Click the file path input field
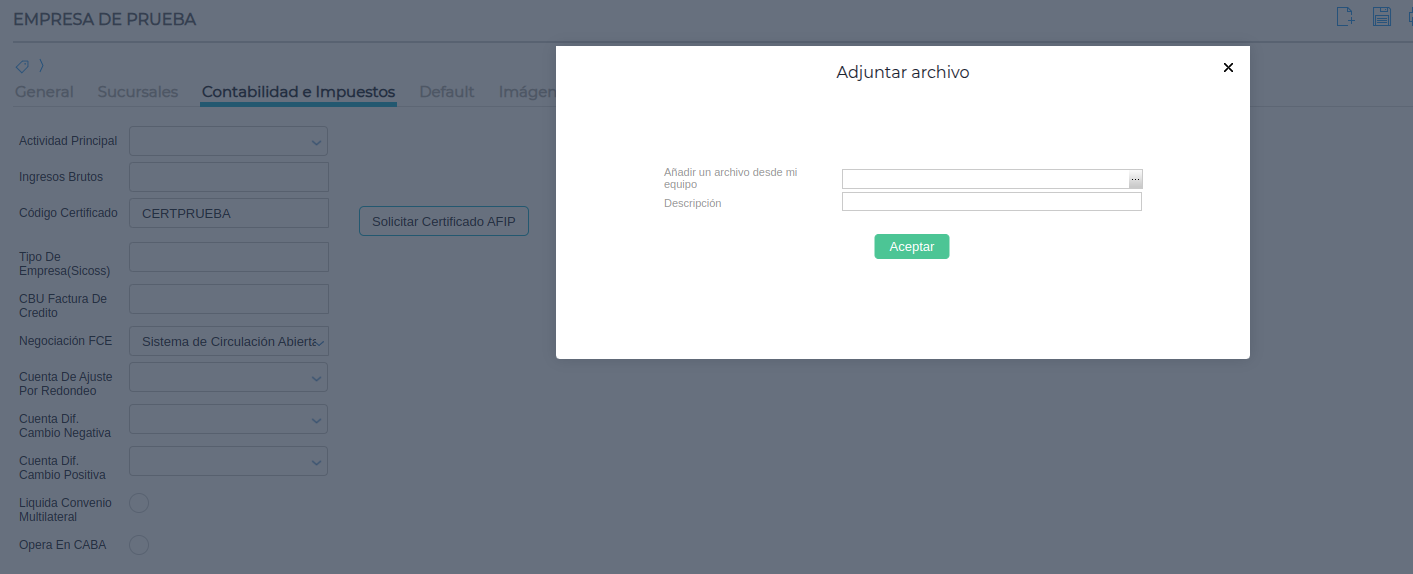This screenshot has height=574, width=1413. (x=985, y=179)
